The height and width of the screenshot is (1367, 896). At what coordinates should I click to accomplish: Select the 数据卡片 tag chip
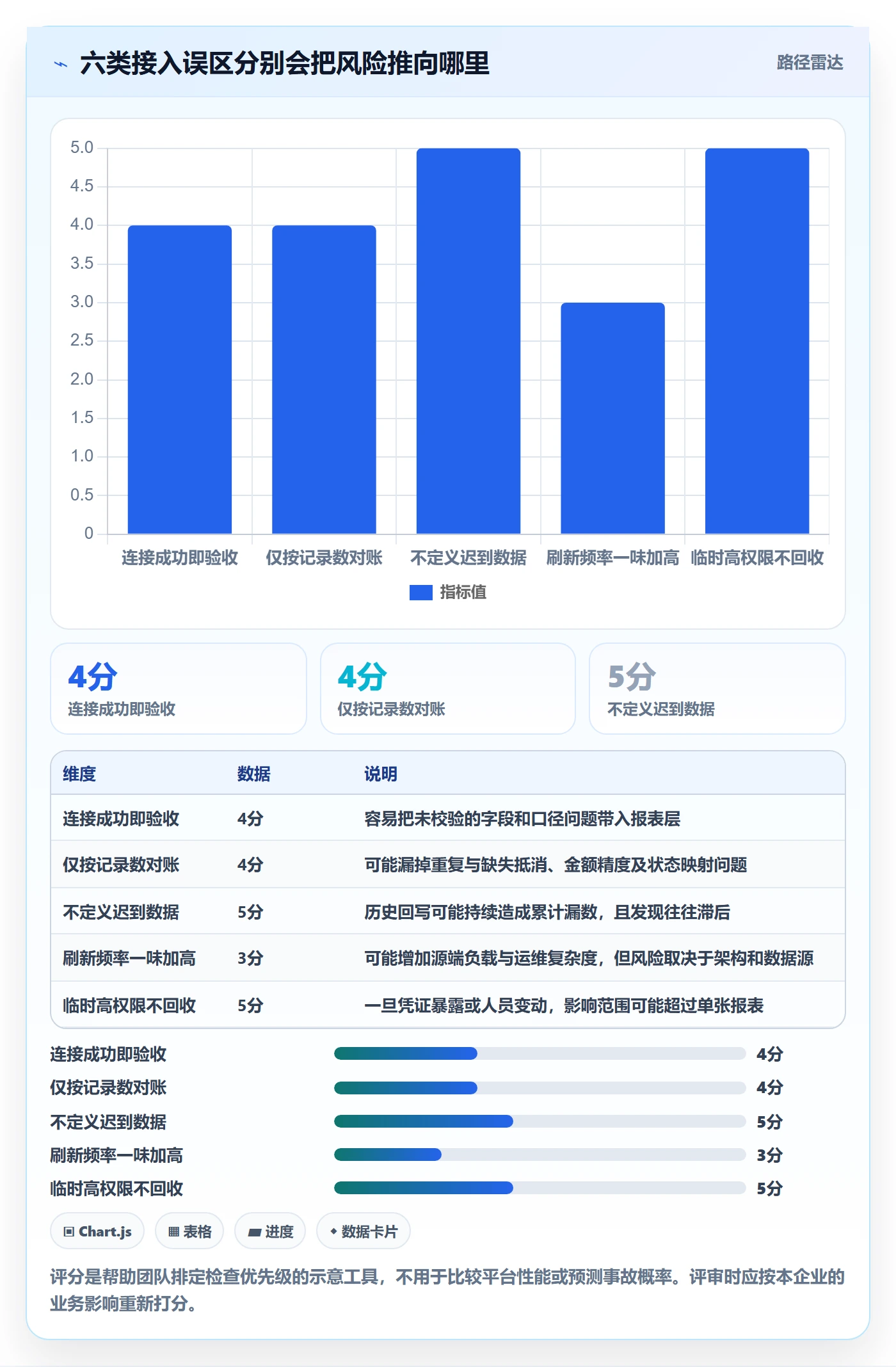point(364,1231)
